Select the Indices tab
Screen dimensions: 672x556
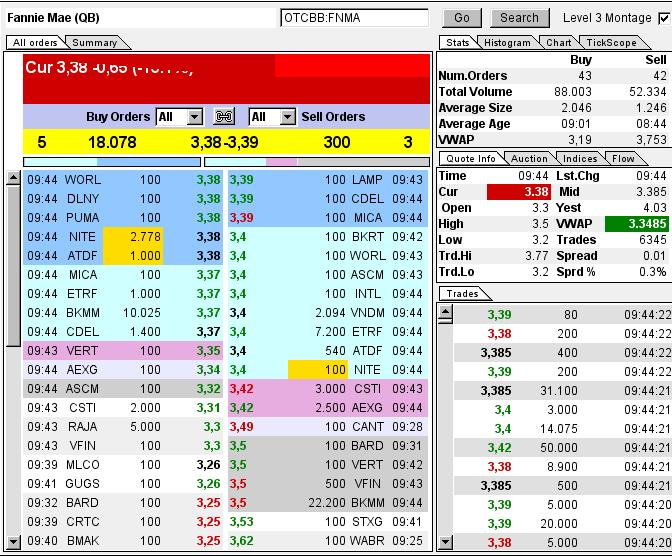pyautogui.click(x=580, y=159)
